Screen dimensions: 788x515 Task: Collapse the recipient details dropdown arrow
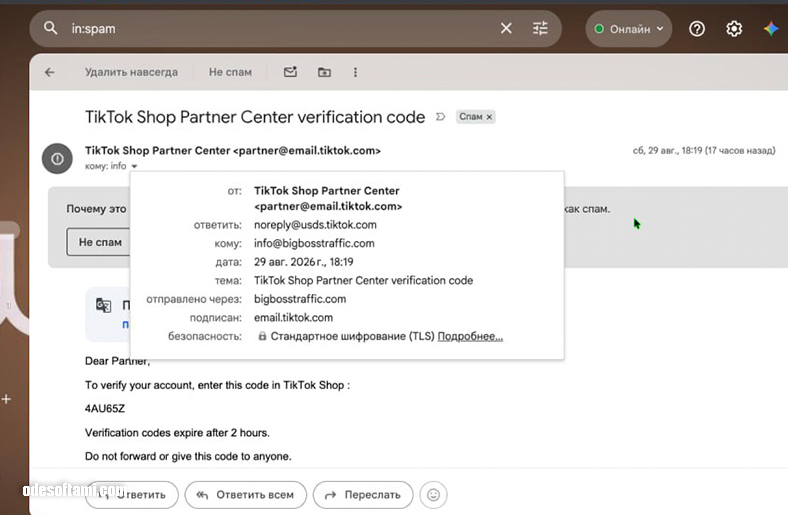(x=134, y=166)
